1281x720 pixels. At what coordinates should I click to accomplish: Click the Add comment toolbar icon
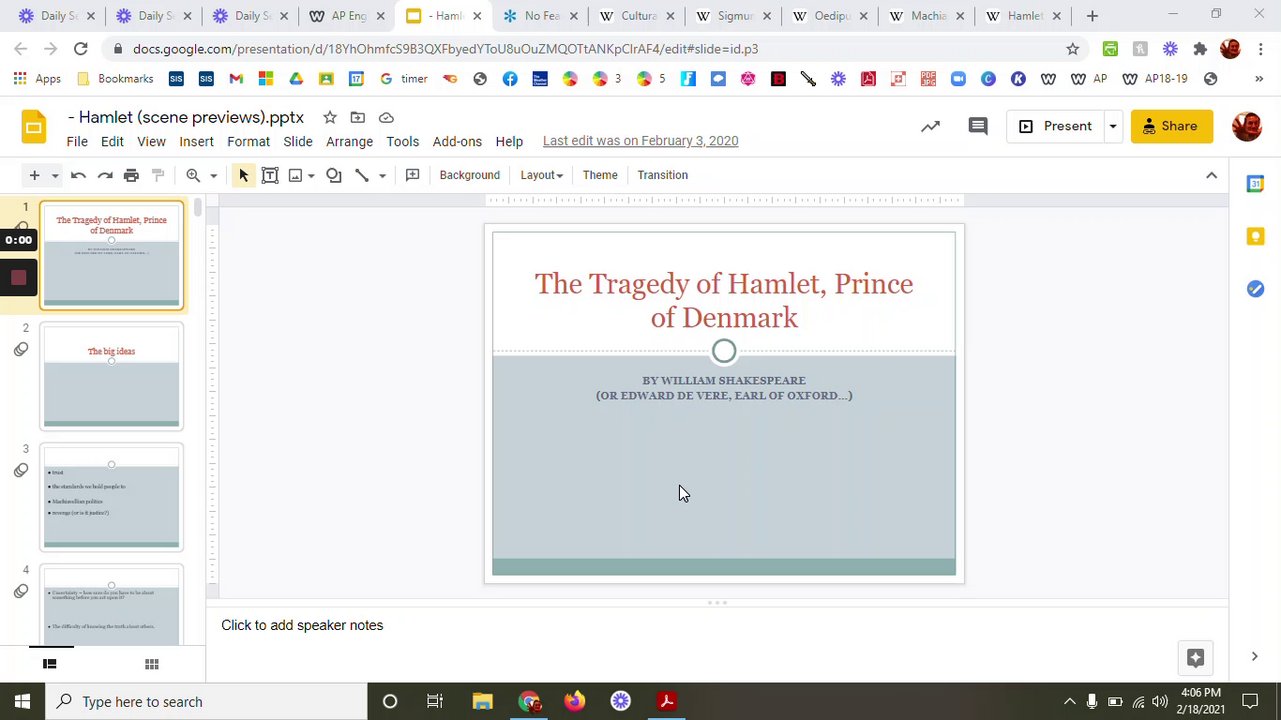(x=412, y=175)
